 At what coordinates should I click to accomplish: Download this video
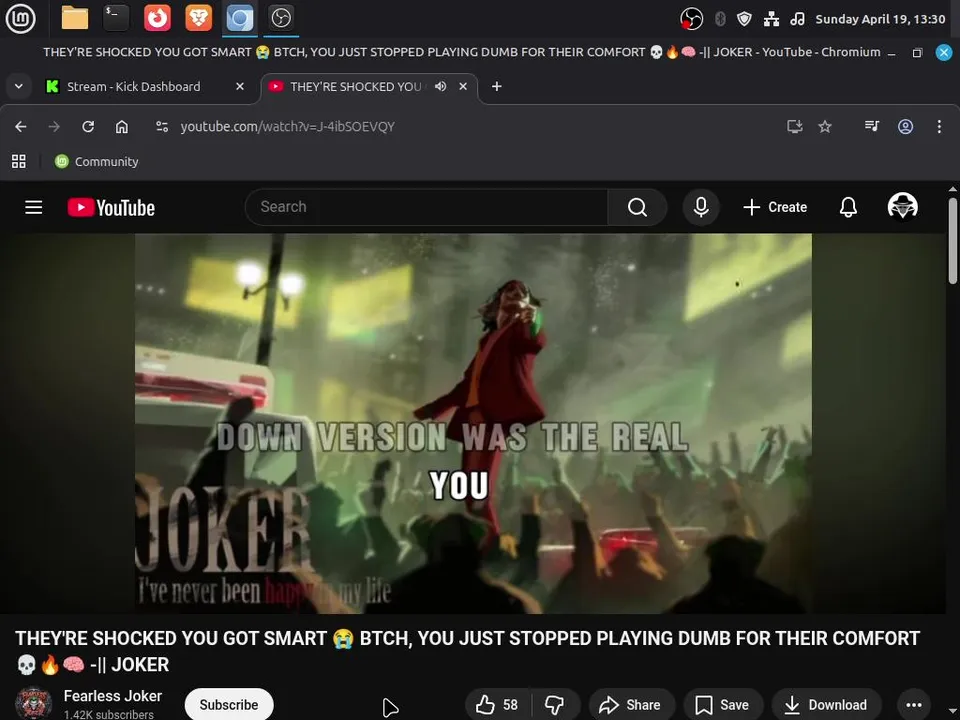pyautogui.click(x=827, y=705)
